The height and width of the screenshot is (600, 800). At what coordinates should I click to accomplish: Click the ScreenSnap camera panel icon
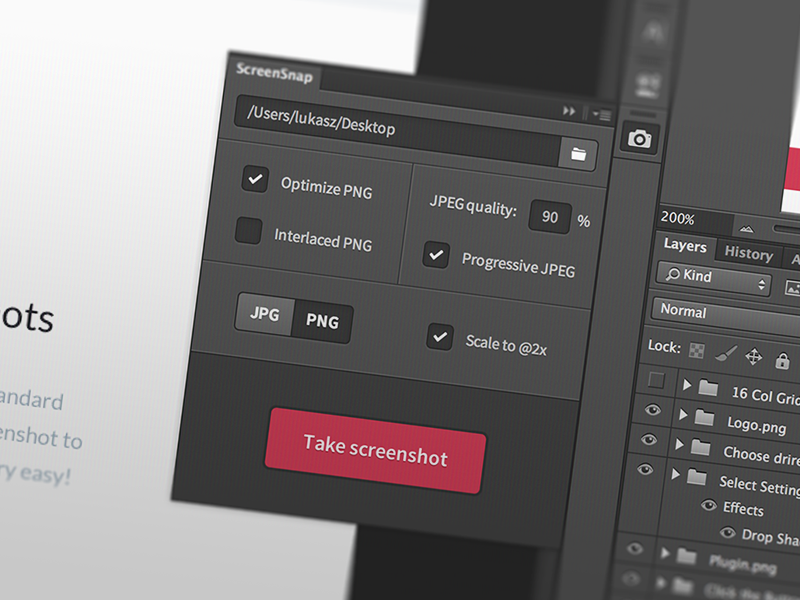pyautogui.click(x=640, y=138)
